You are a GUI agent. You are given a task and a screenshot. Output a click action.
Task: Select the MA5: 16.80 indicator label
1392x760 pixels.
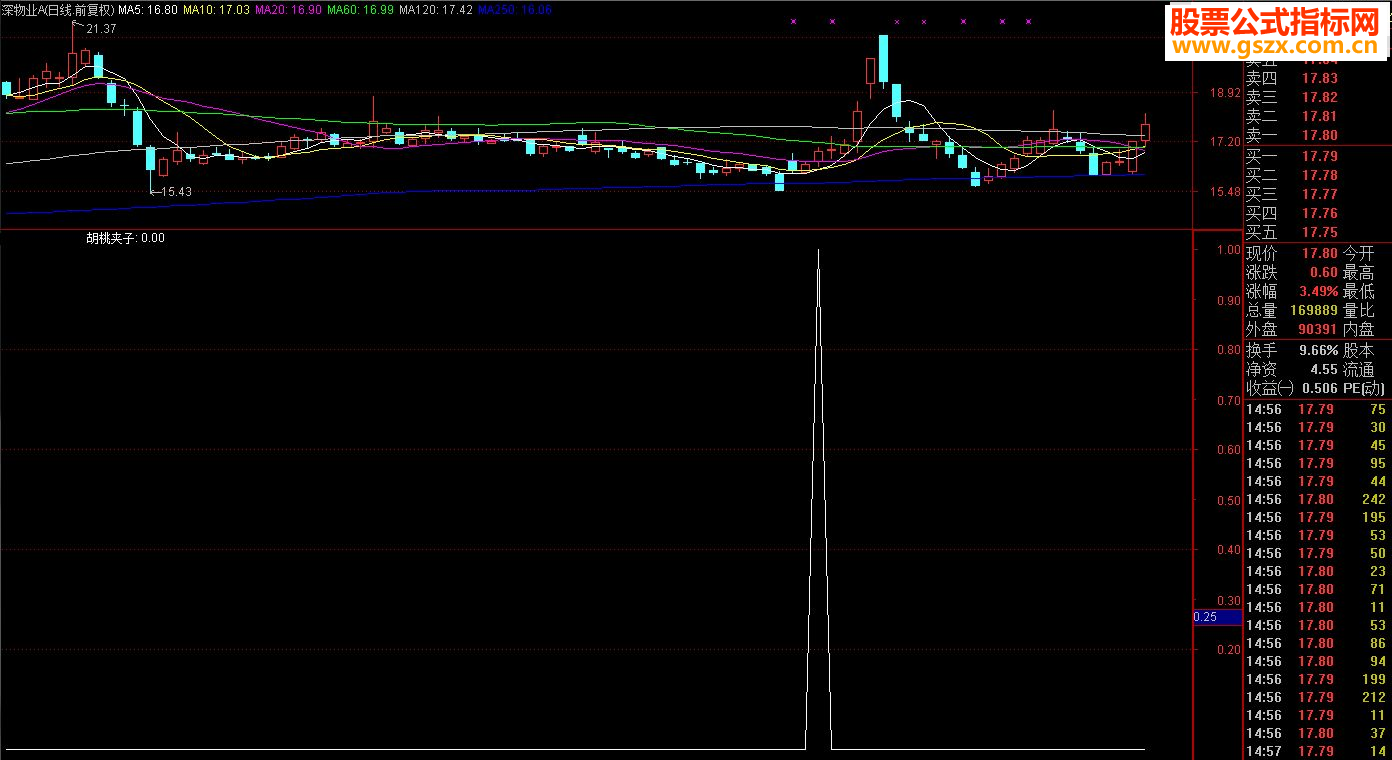pyautogui.click(x=148, y=9)
